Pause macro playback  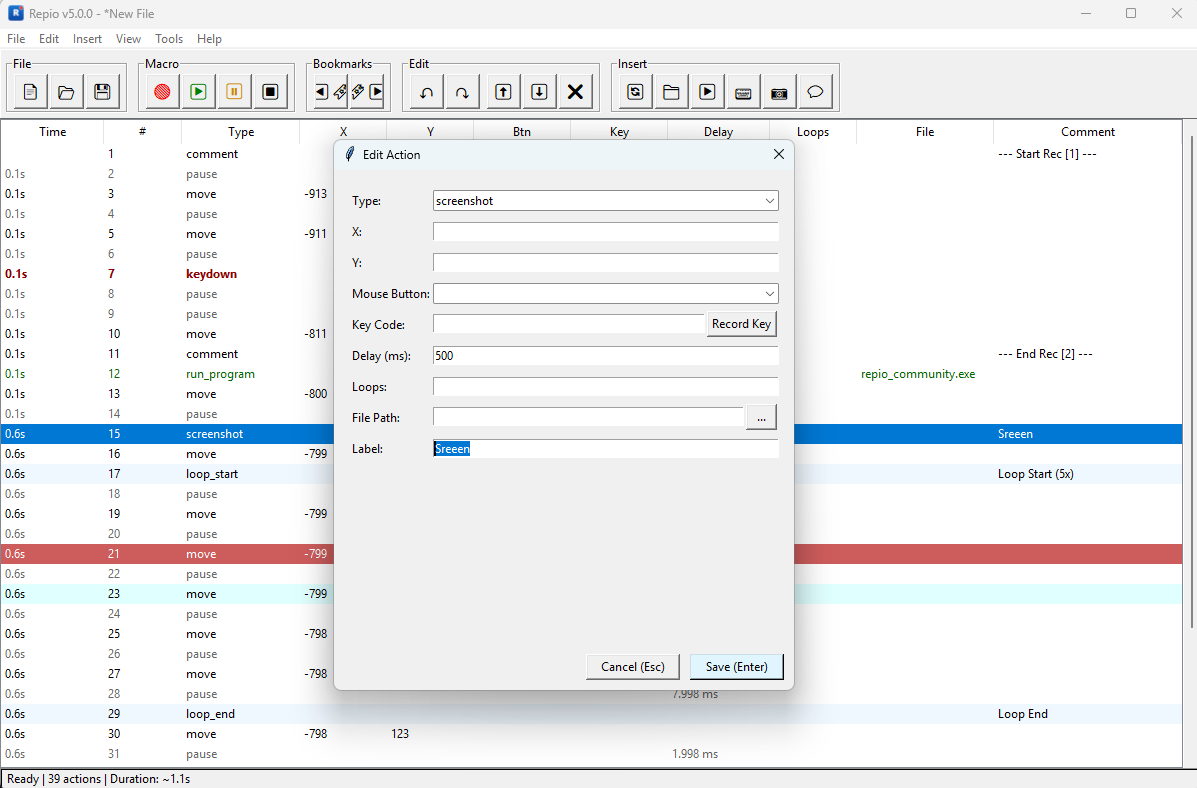tap(233, 91)
